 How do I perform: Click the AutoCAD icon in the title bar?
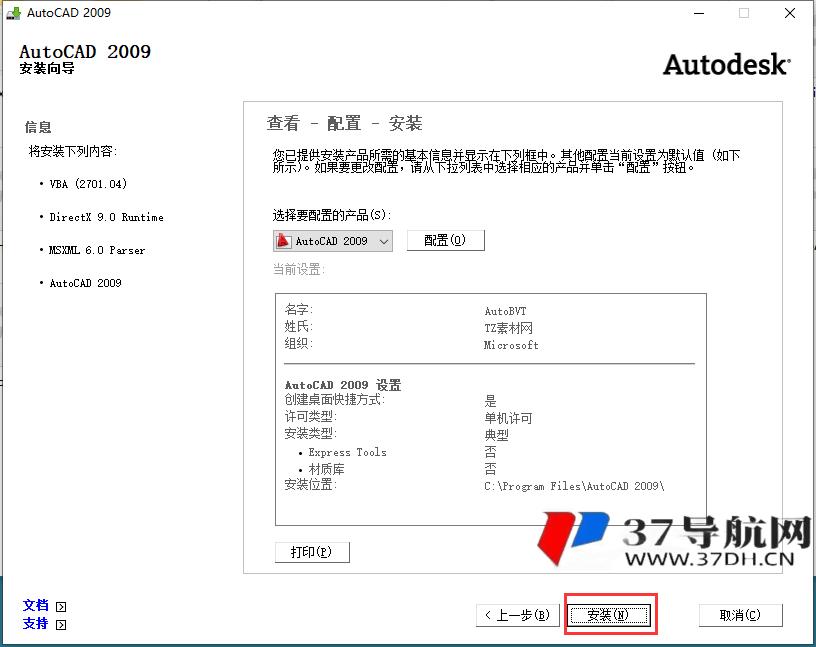pos(13,13)
